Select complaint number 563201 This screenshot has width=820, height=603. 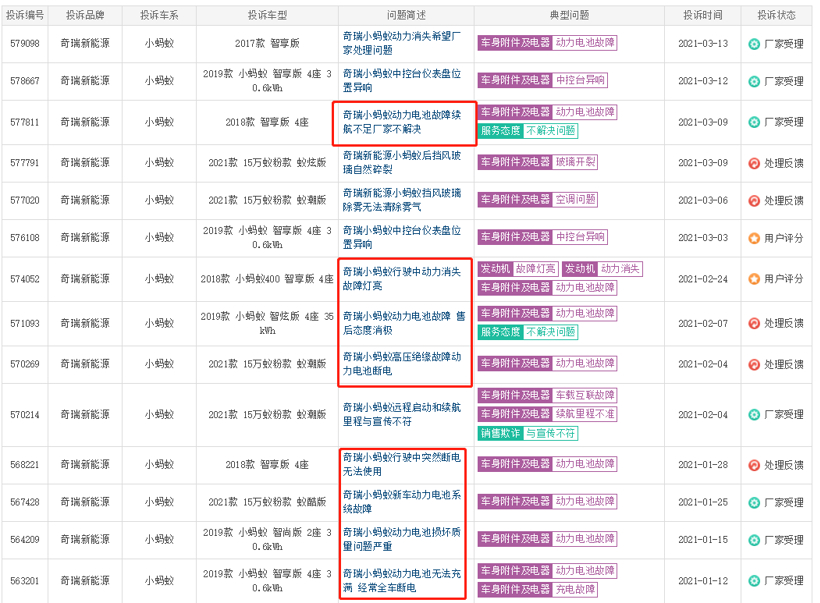(x=25, y=581)
